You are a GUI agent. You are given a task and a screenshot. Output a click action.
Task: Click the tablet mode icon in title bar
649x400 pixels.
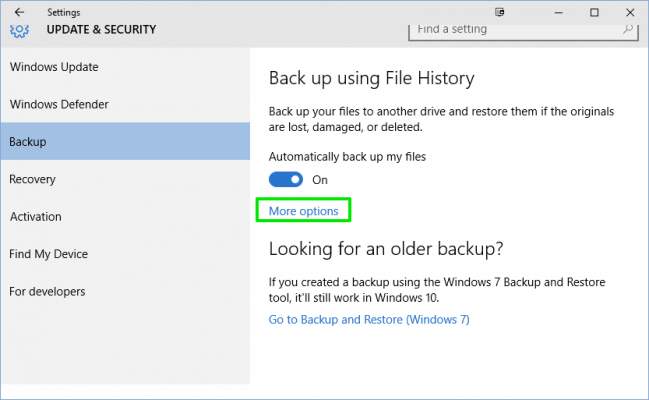pyautogui.click(x=500, y=12)
